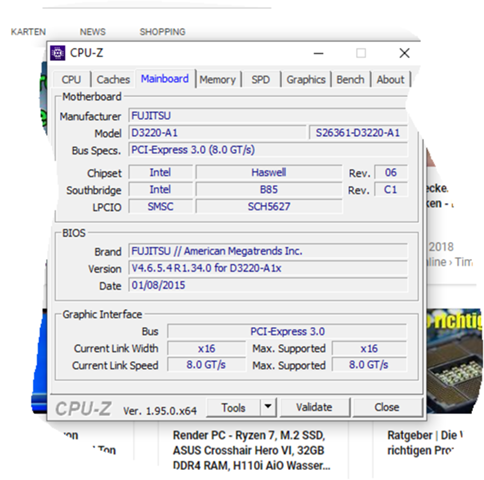The height and width of the screenshot is (480, 484).
Task: Click southbridge revision value C1
Action: [x=391, y=189]
